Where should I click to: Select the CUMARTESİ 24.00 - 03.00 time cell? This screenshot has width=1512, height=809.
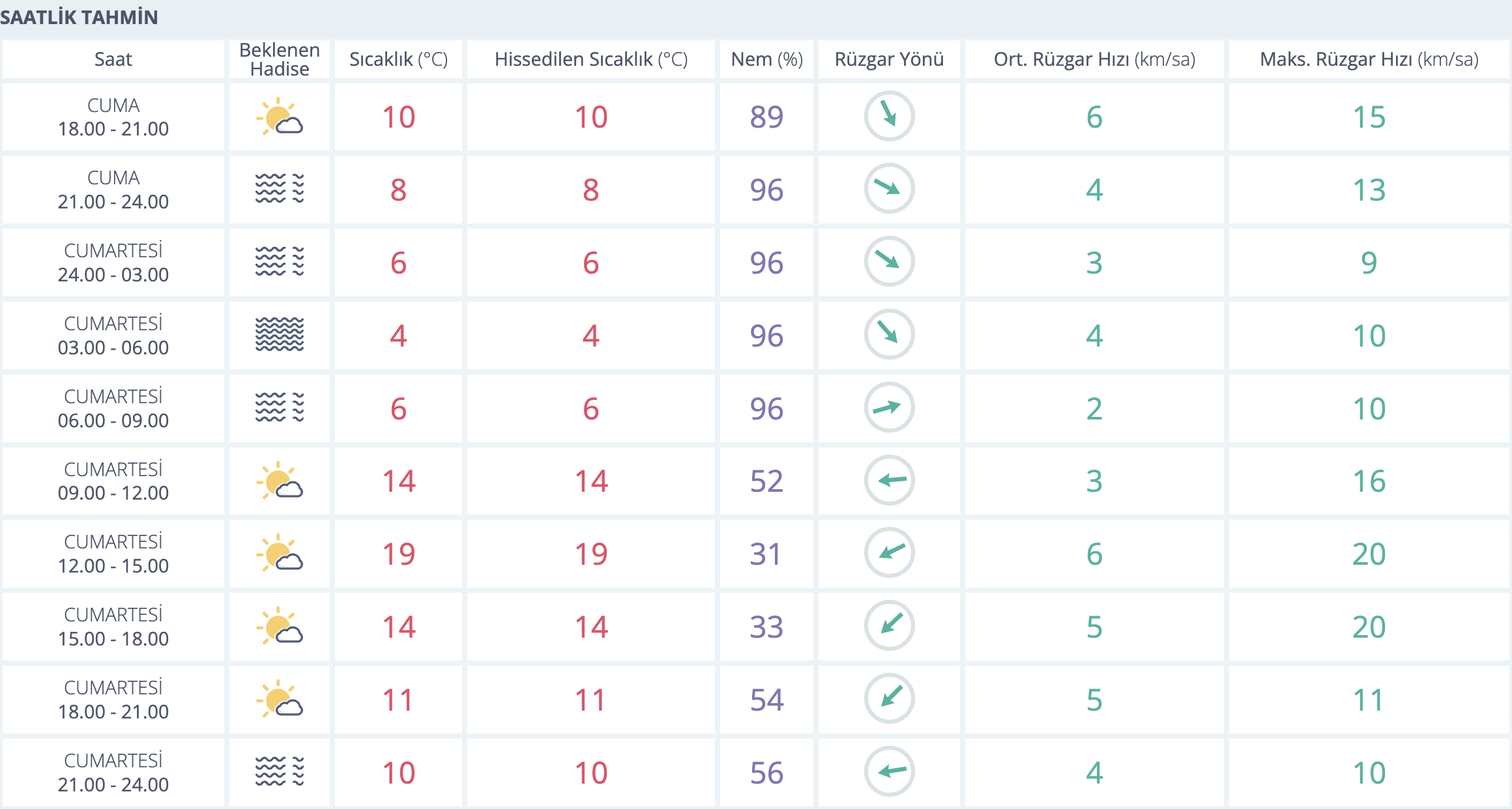(x=113, y=262)
